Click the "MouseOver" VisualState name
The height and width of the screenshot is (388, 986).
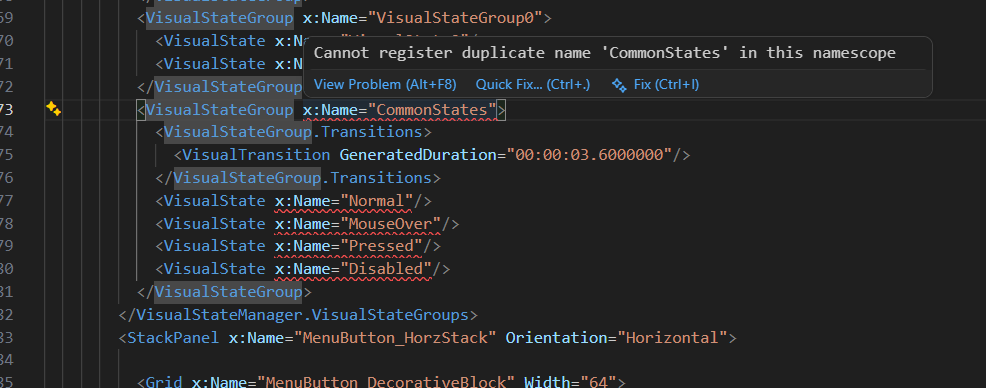[391, 224]
